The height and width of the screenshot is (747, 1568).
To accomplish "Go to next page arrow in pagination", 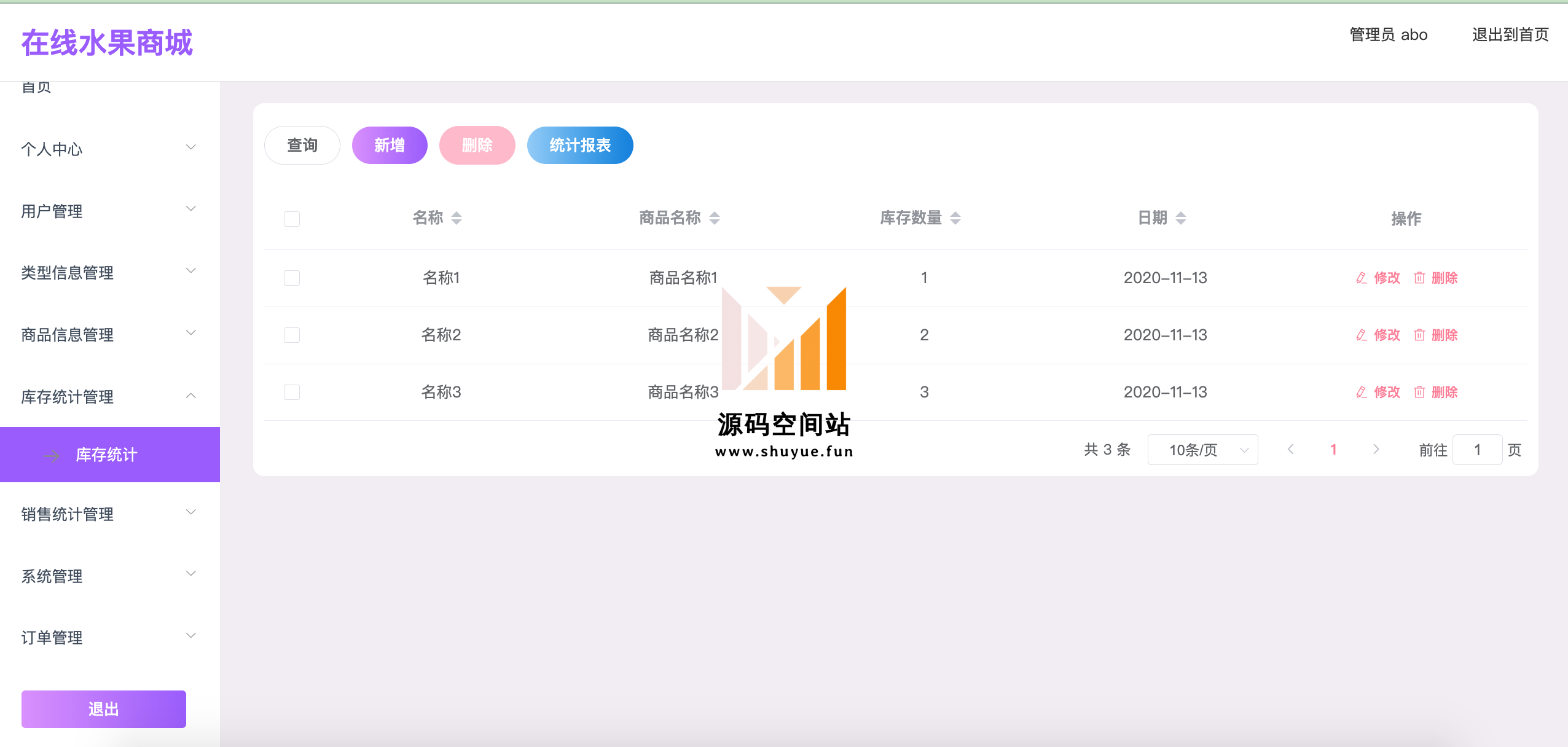I will pos(1376,450).
